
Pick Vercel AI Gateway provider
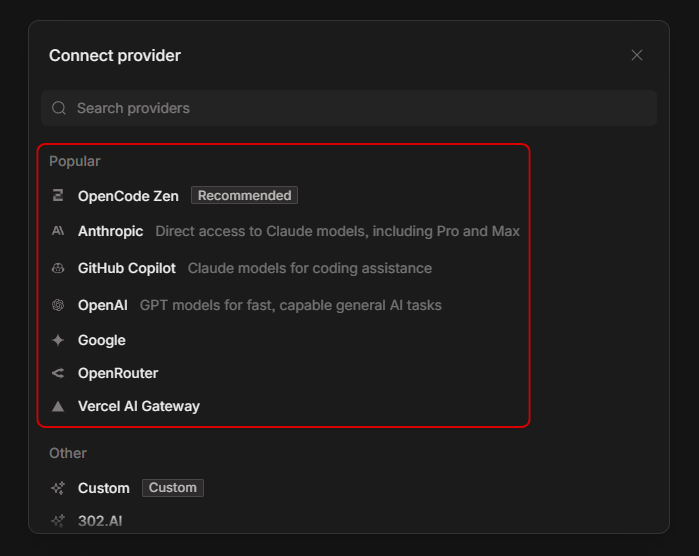tap(139, 406)
